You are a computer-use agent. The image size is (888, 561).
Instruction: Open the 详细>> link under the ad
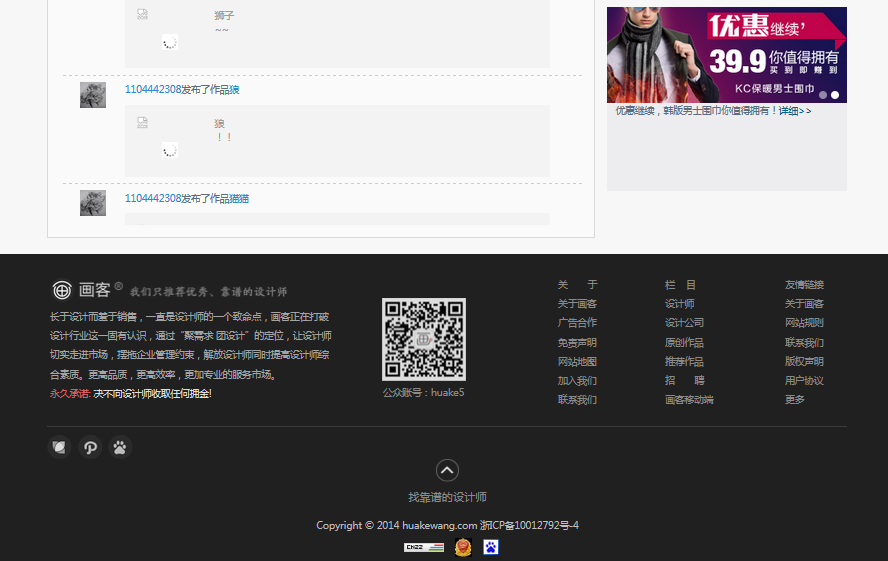[795, 111]
